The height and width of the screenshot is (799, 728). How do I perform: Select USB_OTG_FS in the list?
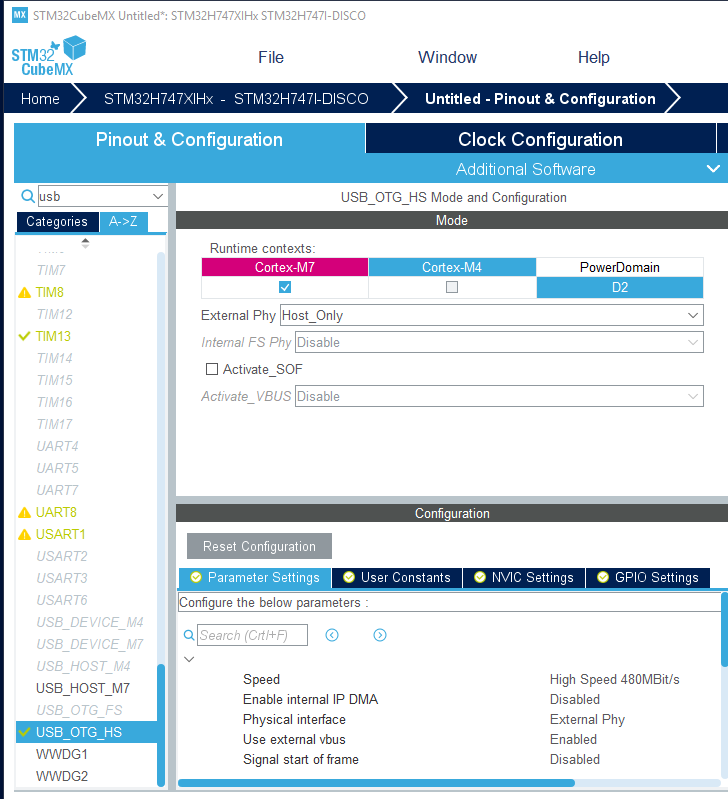[x=79, y=710]
